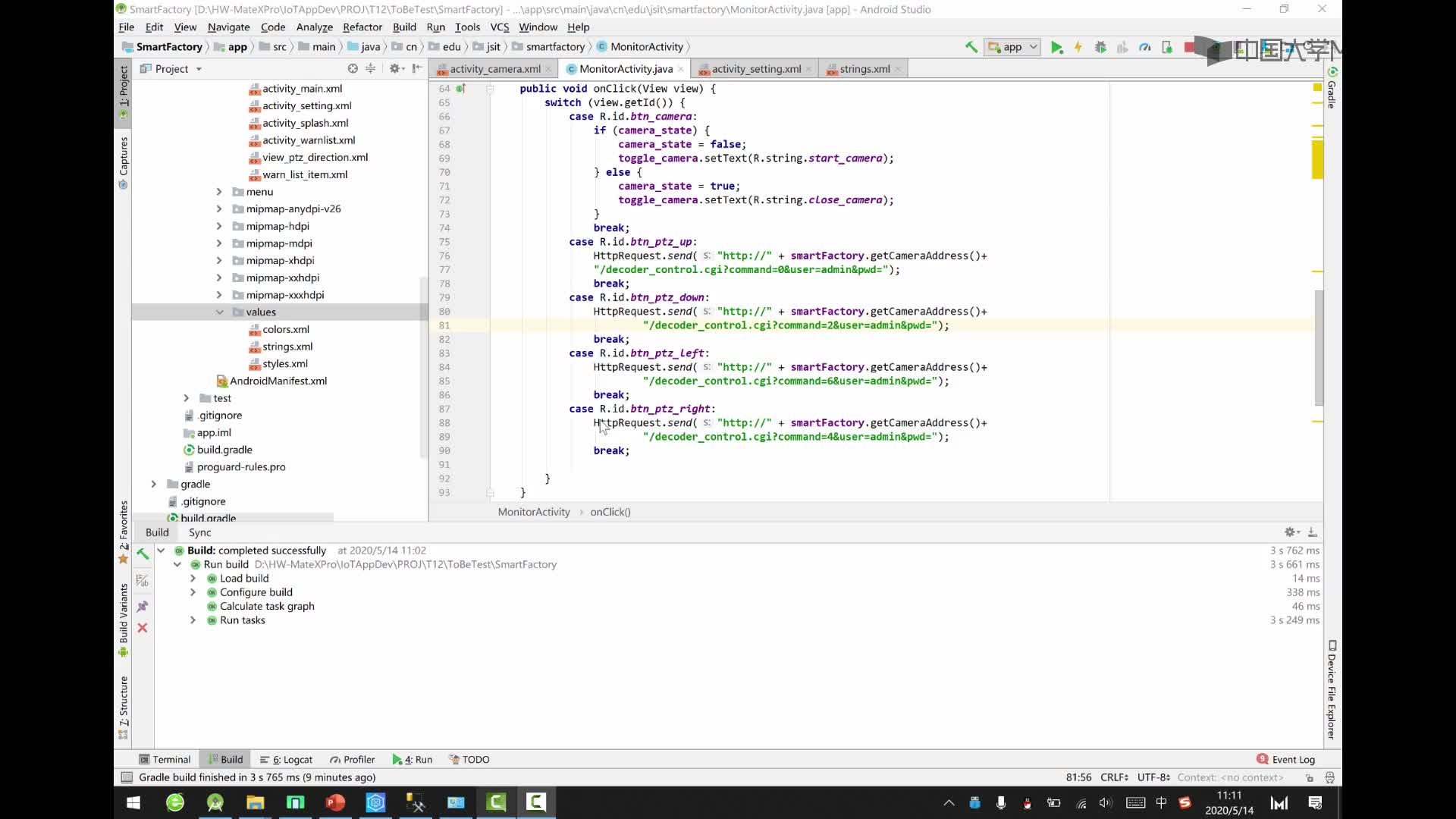Screen dimensions: 1456x819
Task: Open Build Variants side panel
Action: pyautogui.click(x=123, y=620)
